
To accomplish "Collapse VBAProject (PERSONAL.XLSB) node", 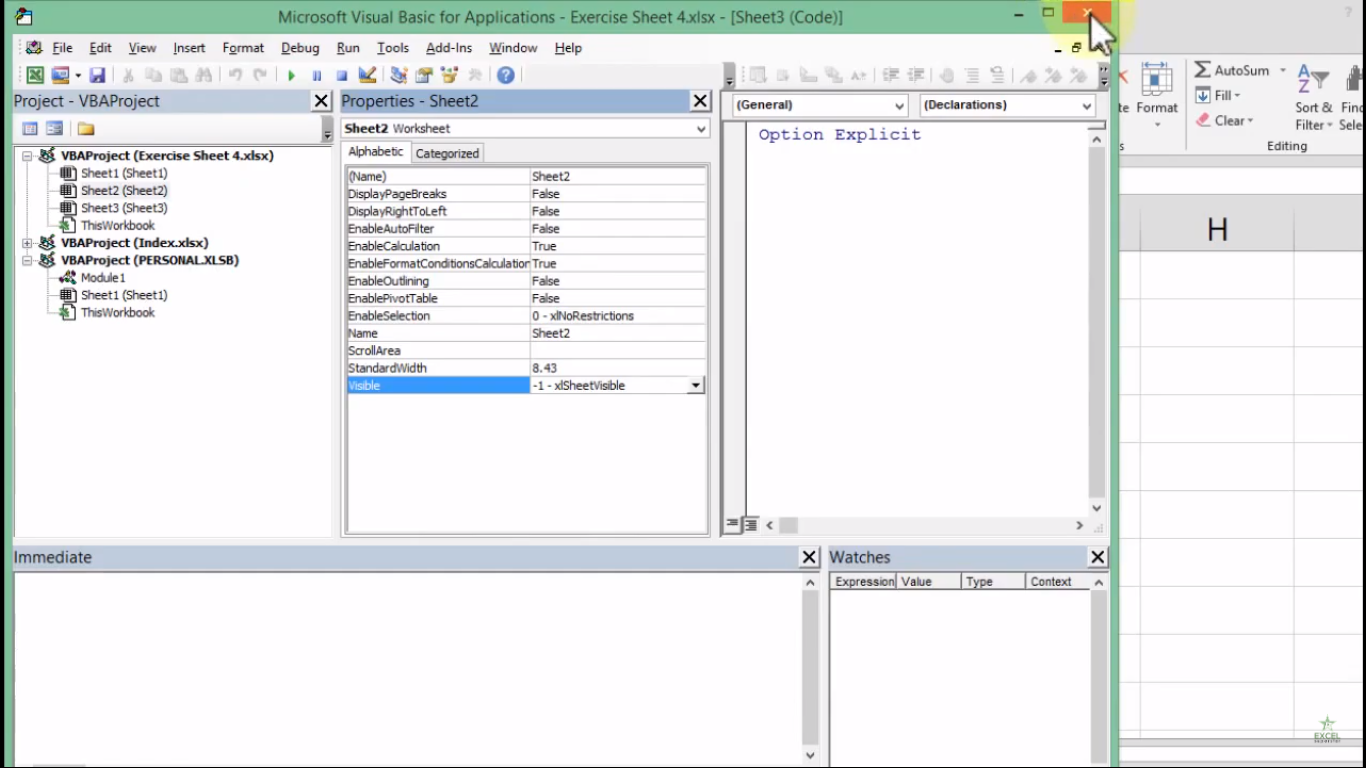I will 27,260.
